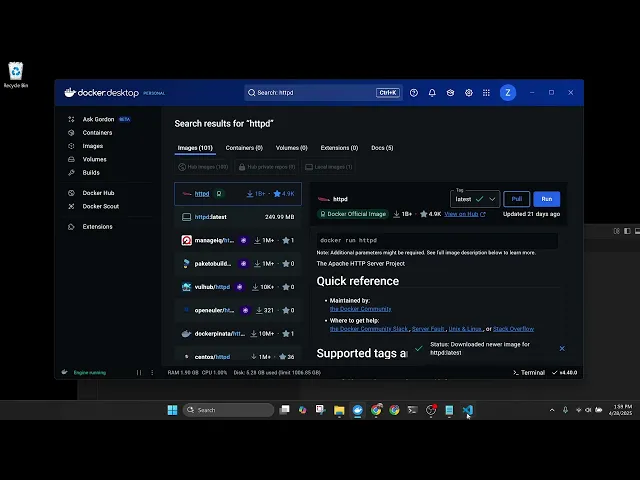Open the Learning center icon
This screenshot has width=640, height=480.
450,93
